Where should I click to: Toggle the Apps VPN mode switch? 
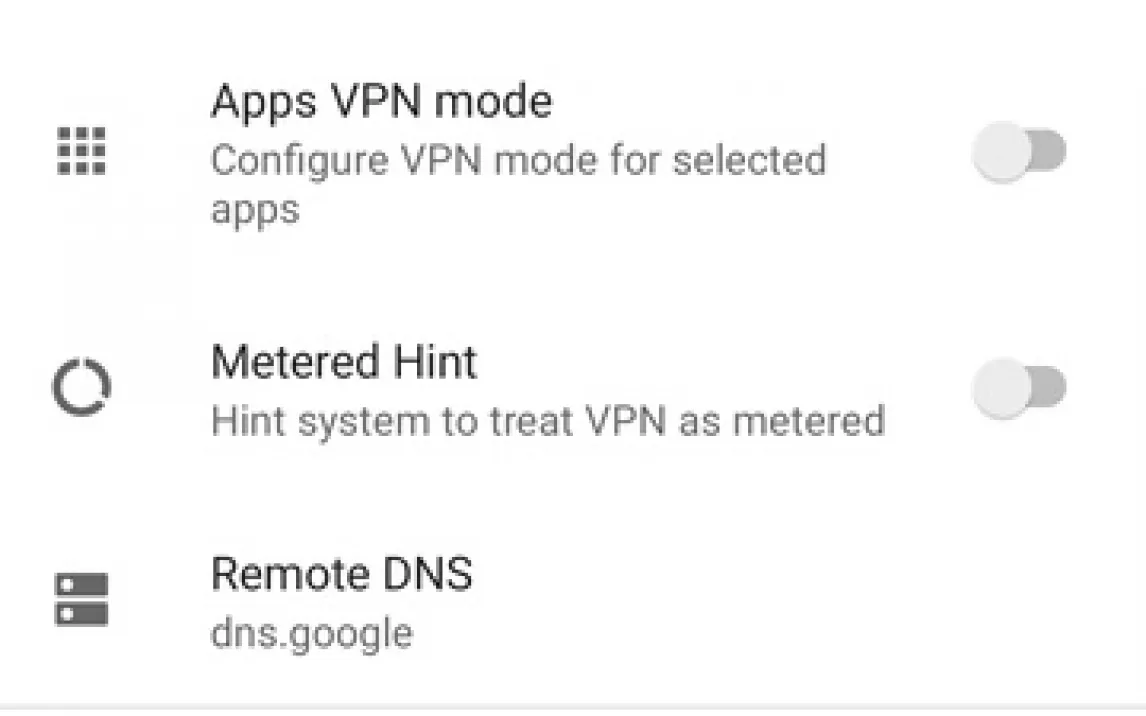[1020, 153]
